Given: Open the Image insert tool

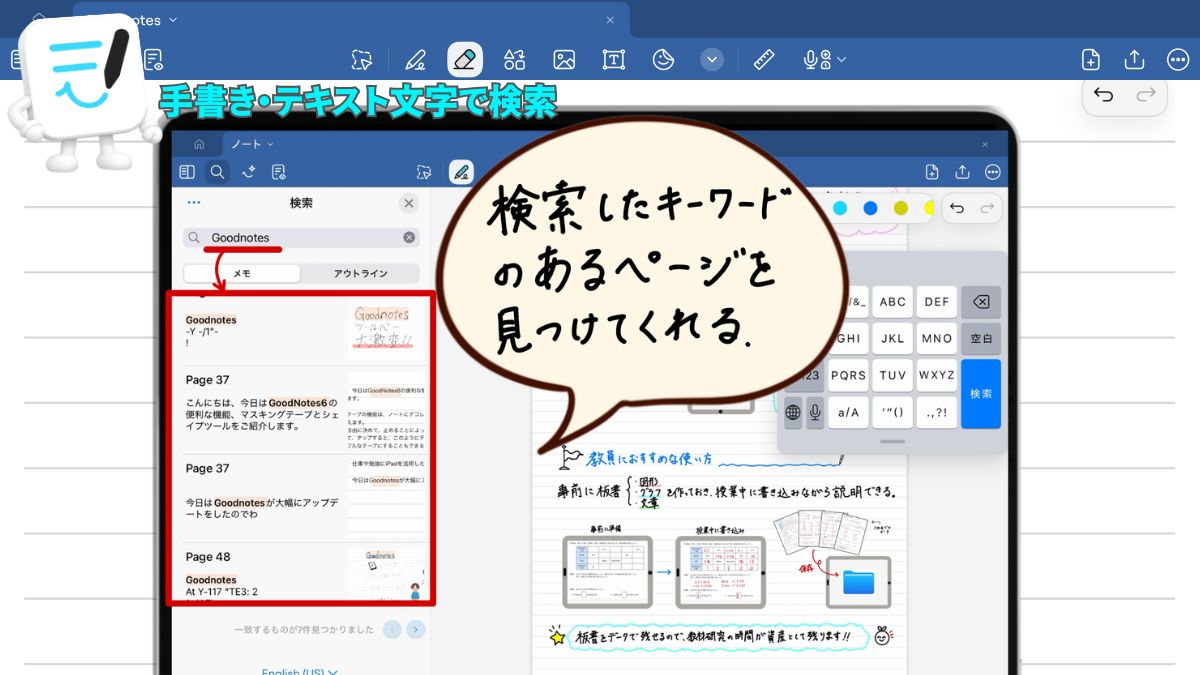Looking at the screenshot, I should click(x=564, y=60).
